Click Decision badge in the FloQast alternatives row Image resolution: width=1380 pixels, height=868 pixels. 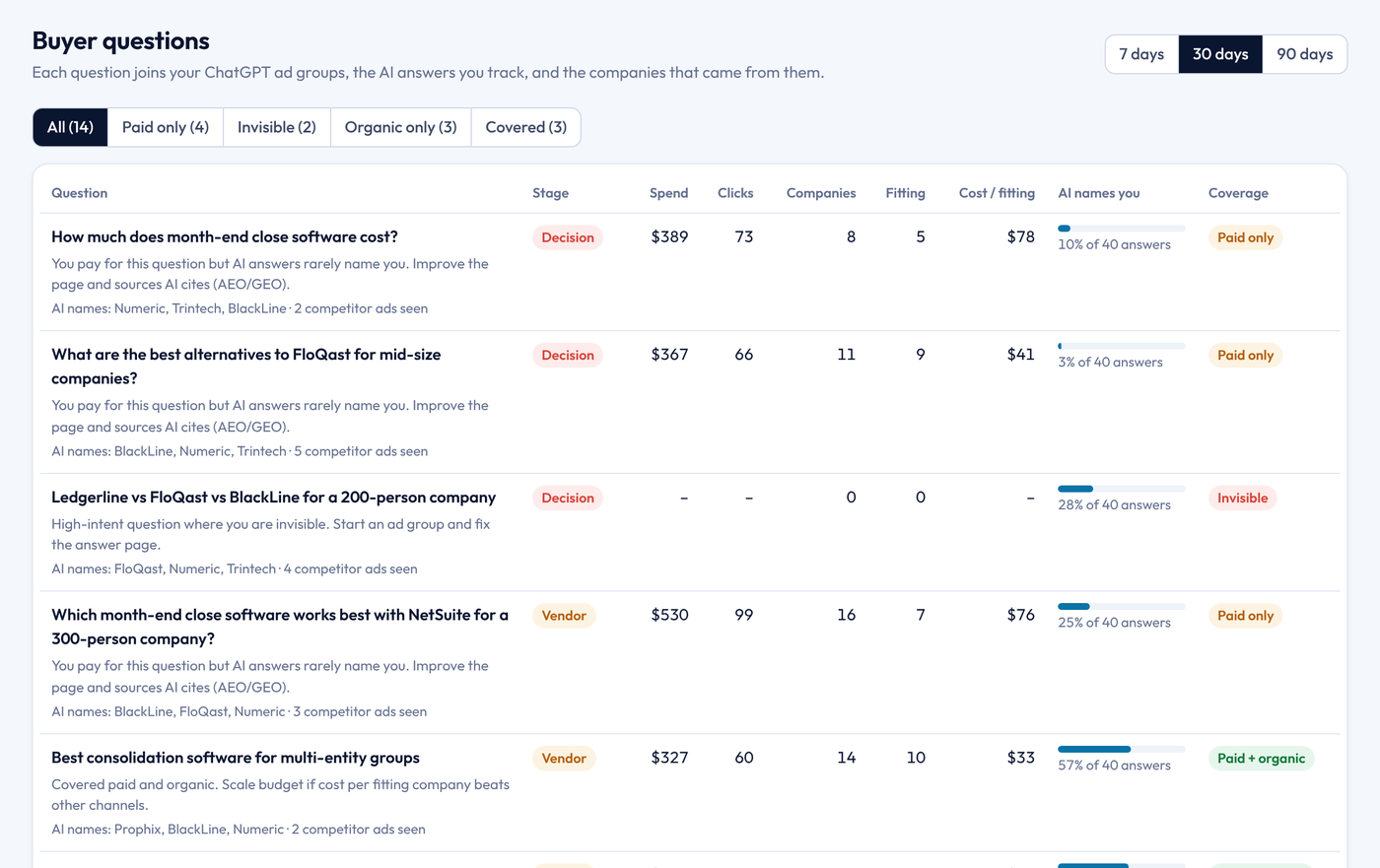click(568, 356)
